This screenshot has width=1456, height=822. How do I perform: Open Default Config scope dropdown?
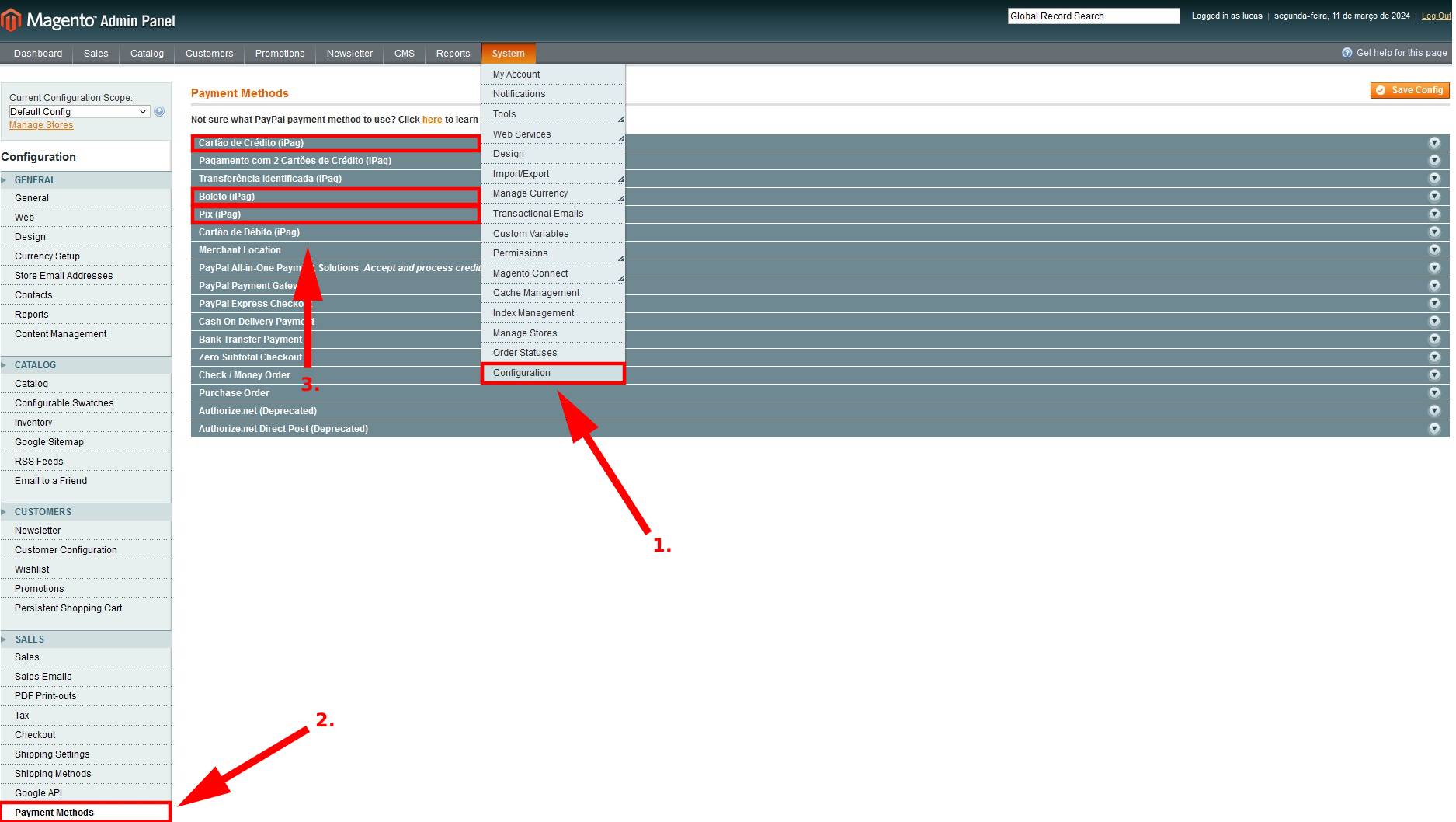[79, 112]
